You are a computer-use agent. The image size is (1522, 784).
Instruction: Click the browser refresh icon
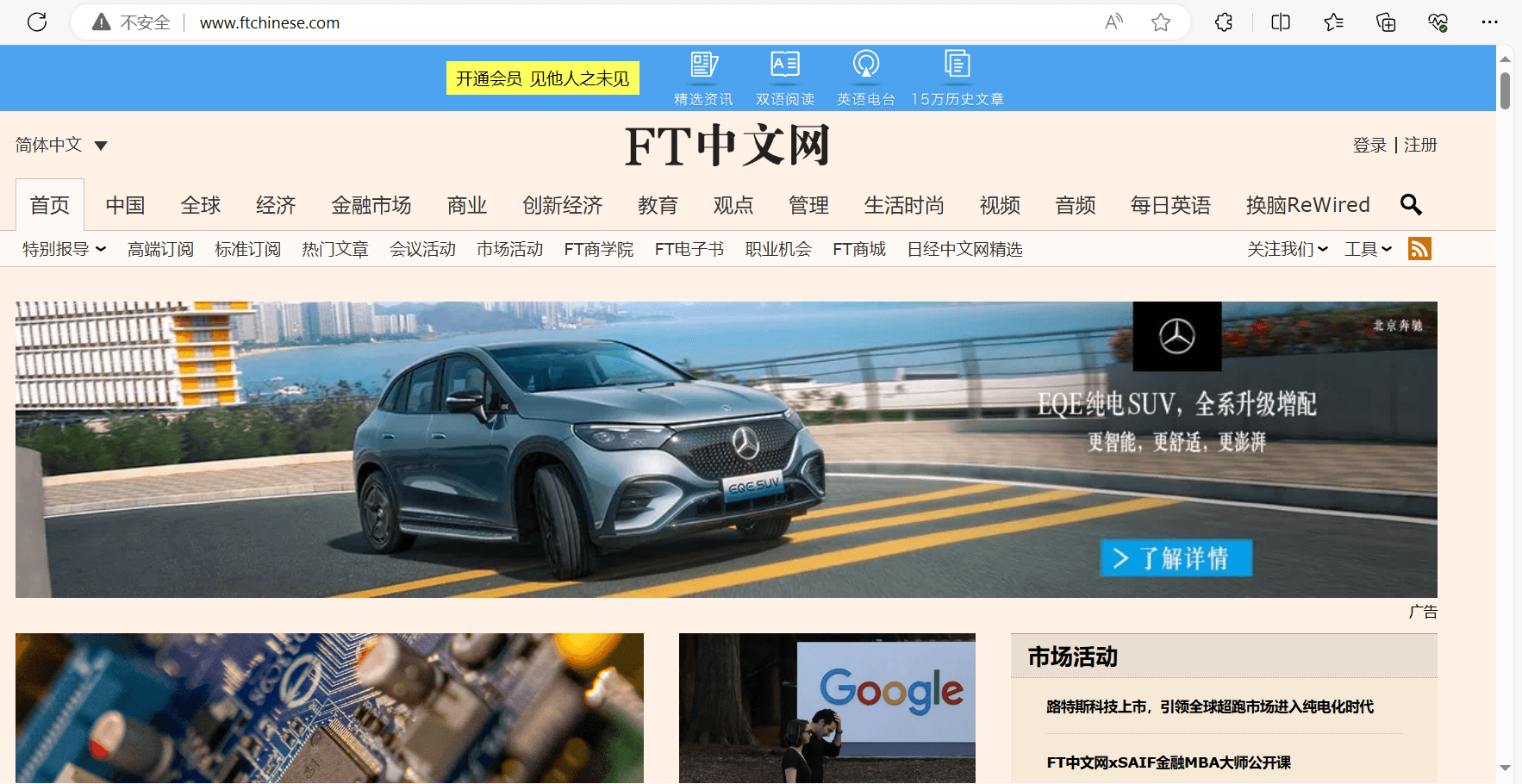37,22
